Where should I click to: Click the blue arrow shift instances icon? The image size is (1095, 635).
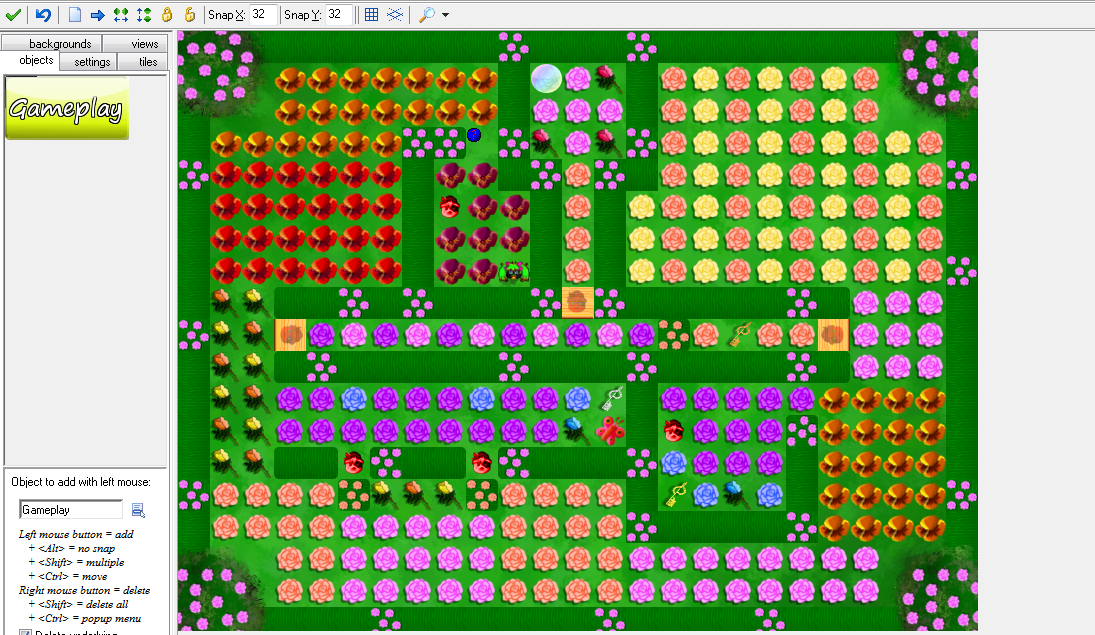[x=98, y=15]
